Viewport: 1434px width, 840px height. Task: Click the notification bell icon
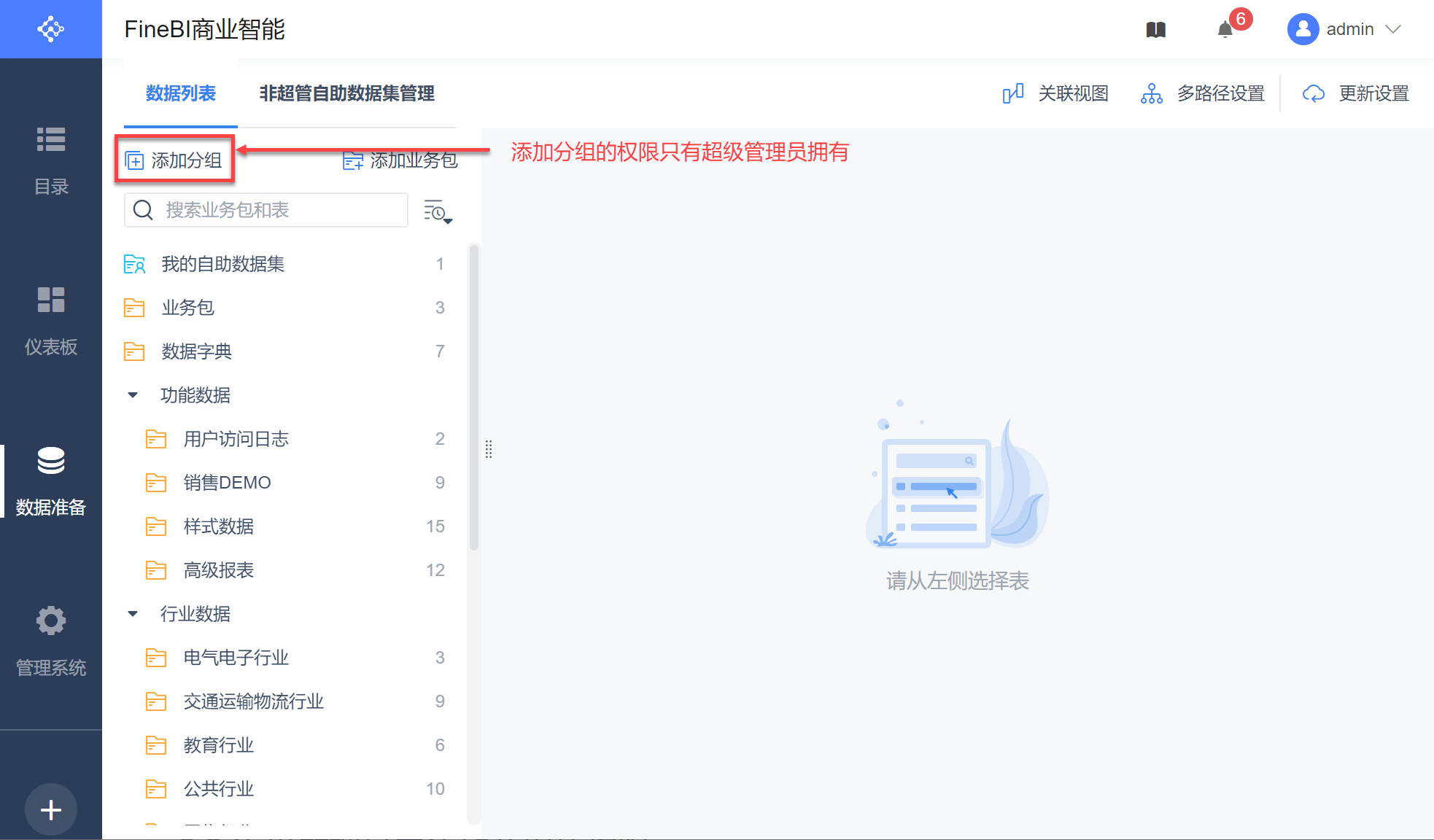[1225, 30]
